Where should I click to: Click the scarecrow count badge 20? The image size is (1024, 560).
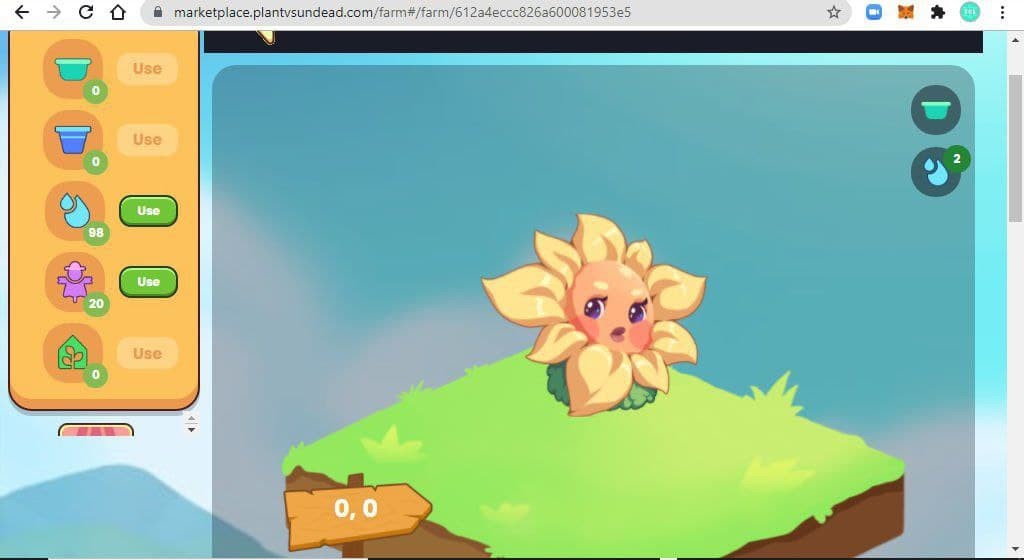(x=96, y=303)
